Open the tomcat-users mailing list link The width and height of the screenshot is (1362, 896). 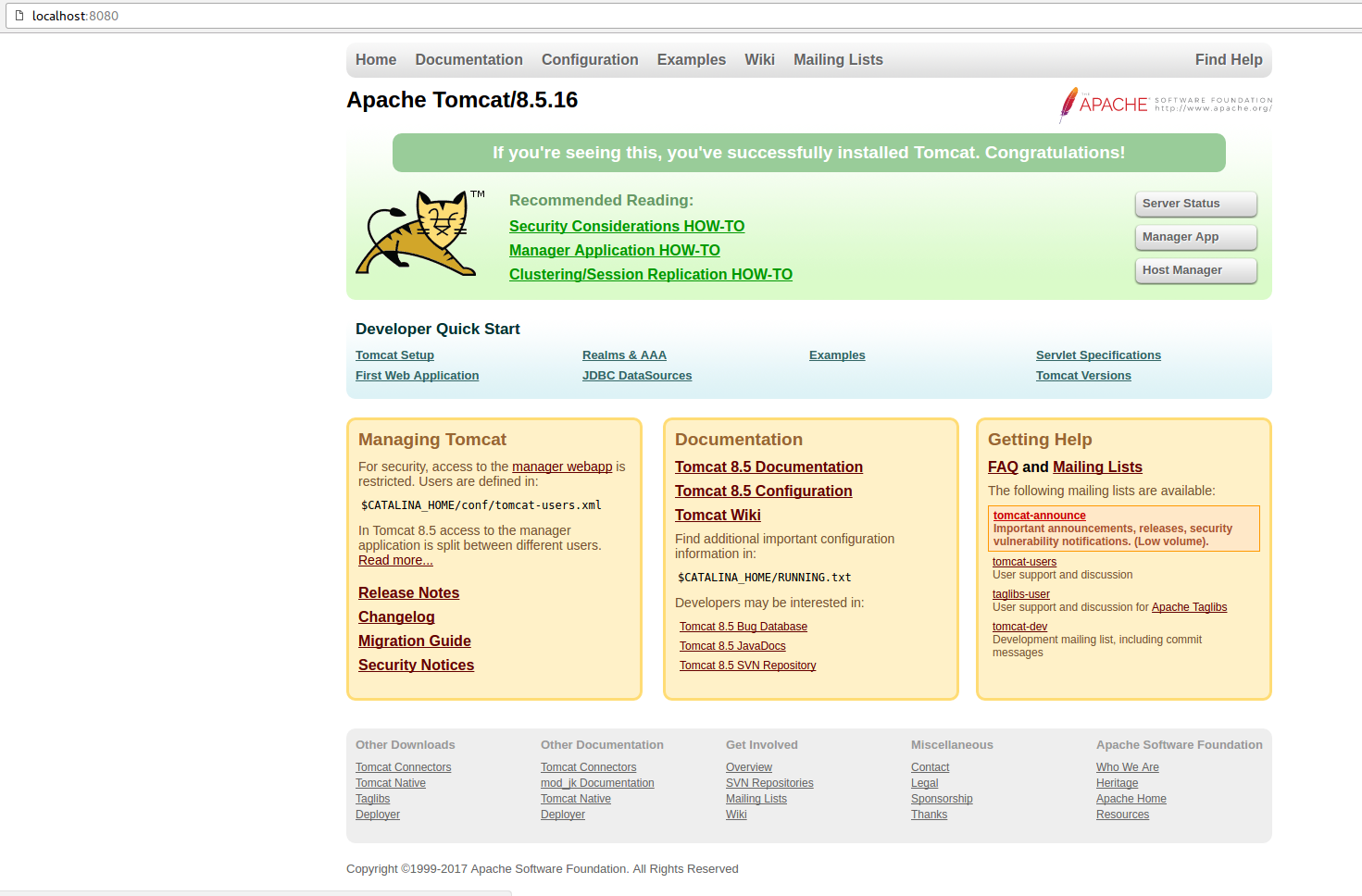pyautogui.click(x=1024, y=562)
